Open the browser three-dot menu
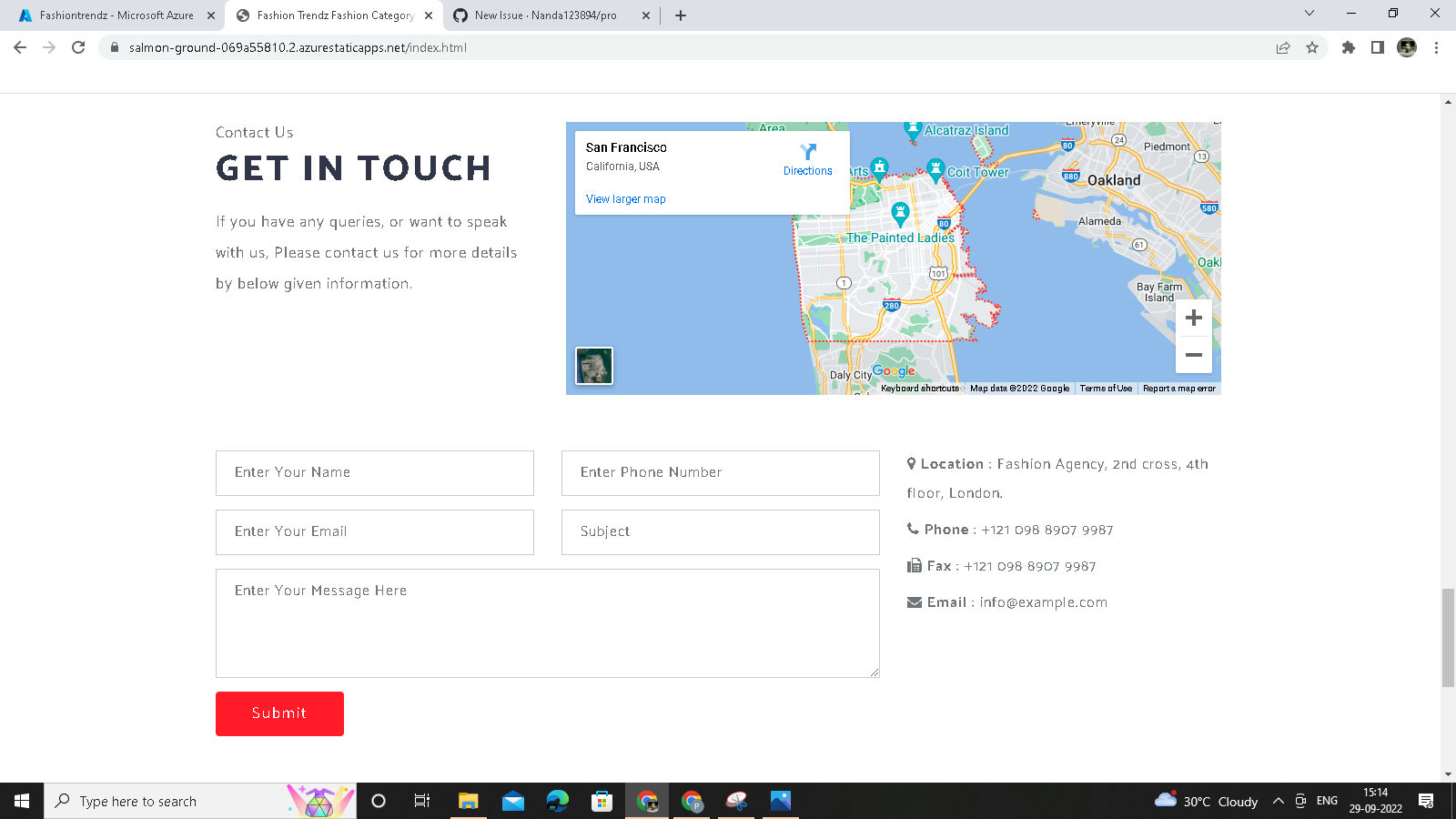 [x=1436, y=47]
